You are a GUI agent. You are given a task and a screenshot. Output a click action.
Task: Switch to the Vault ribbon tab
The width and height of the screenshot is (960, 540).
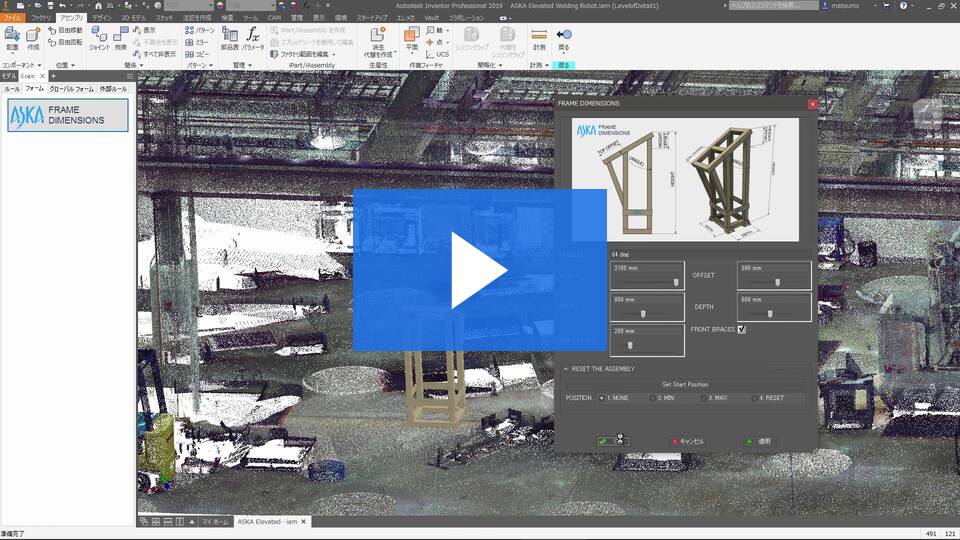pos(432,18)
